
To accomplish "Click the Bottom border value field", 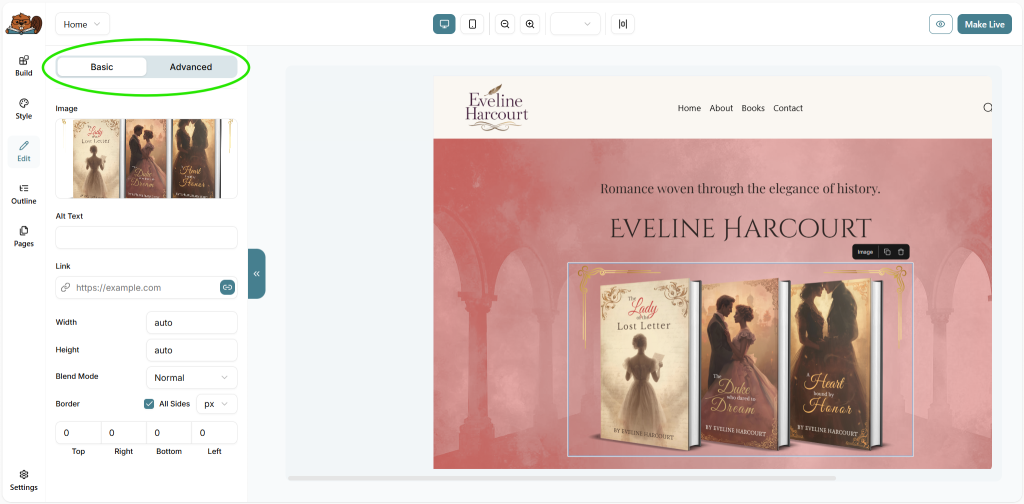I will coord(169,433).
